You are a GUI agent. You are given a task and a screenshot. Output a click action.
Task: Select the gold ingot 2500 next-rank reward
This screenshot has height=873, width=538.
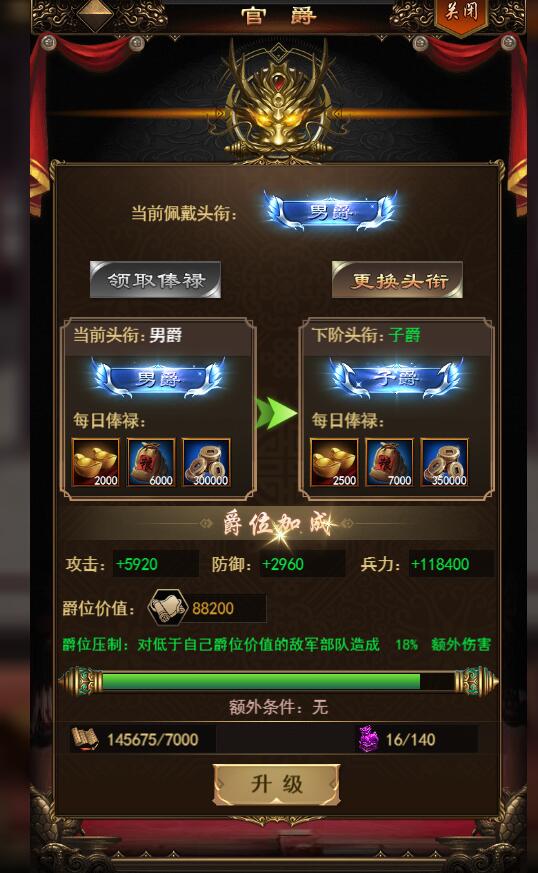334,463
